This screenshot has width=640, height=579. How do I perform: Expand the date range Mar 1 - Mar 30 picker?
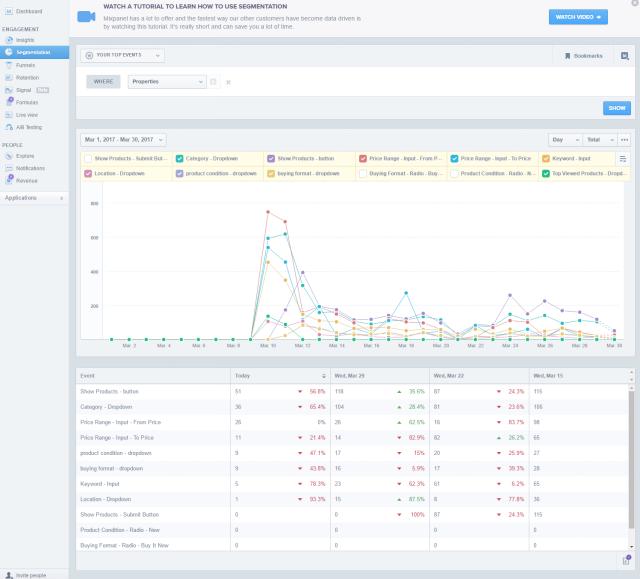124,140
